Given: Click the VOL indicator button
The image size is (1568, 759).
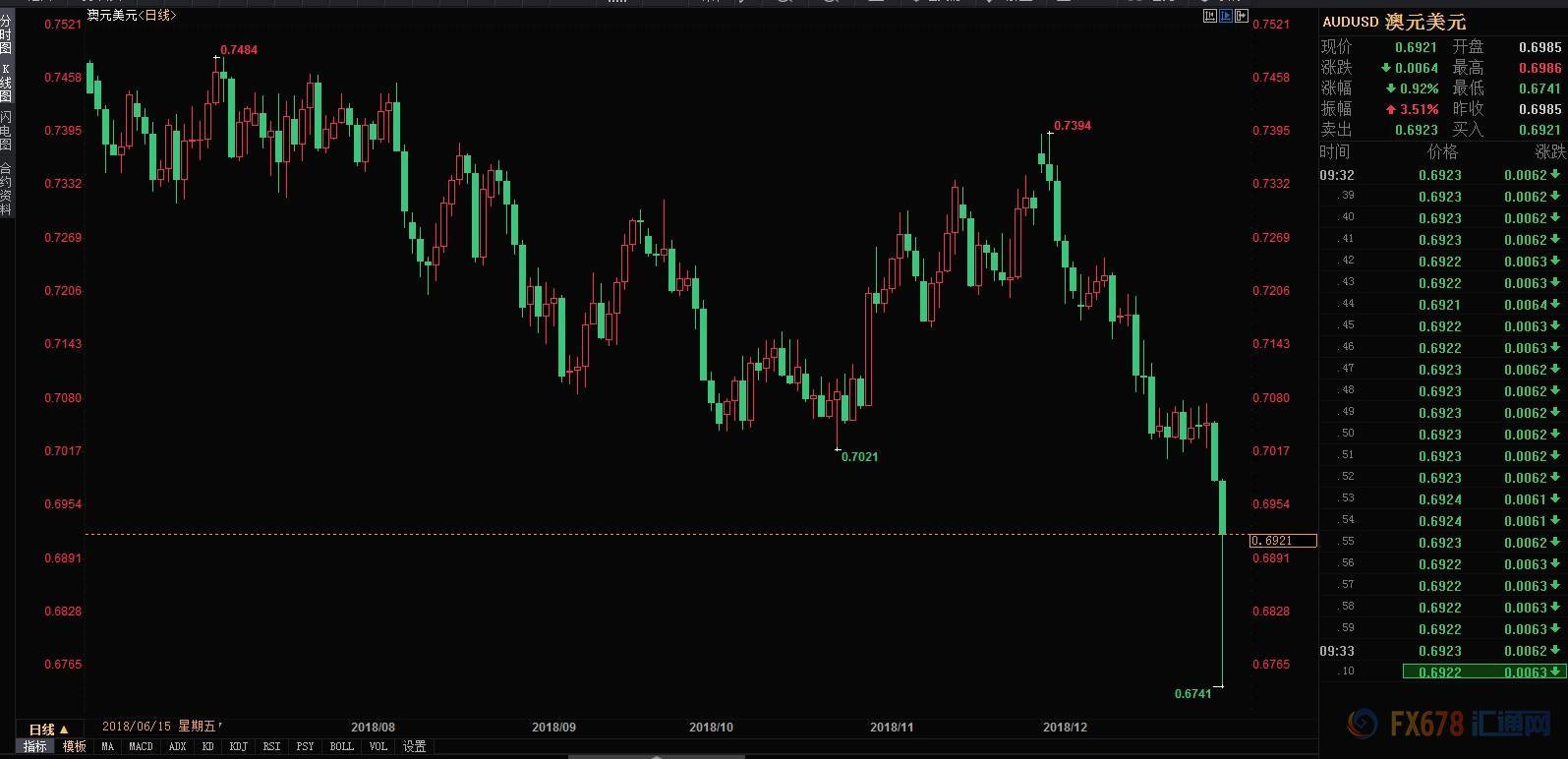Looking at the screenshot, I should 378,746.
